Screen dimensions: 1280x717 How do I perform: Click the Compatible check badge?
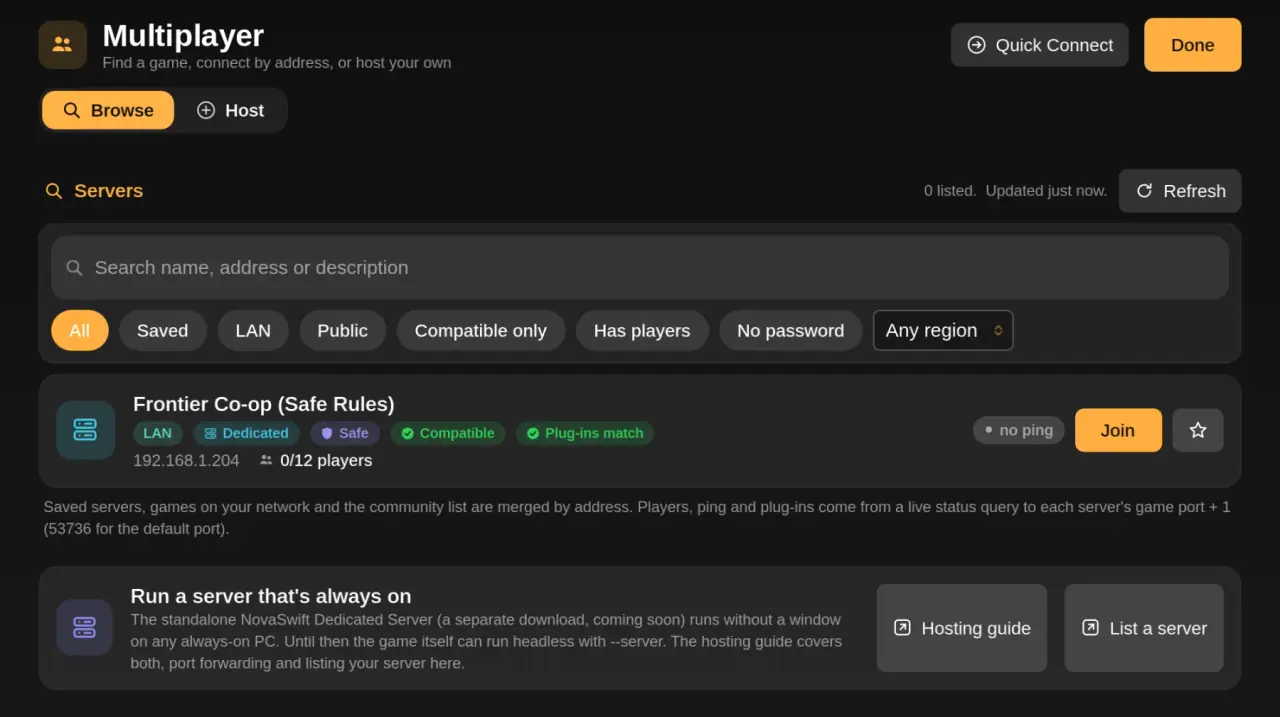coord(448,433)
